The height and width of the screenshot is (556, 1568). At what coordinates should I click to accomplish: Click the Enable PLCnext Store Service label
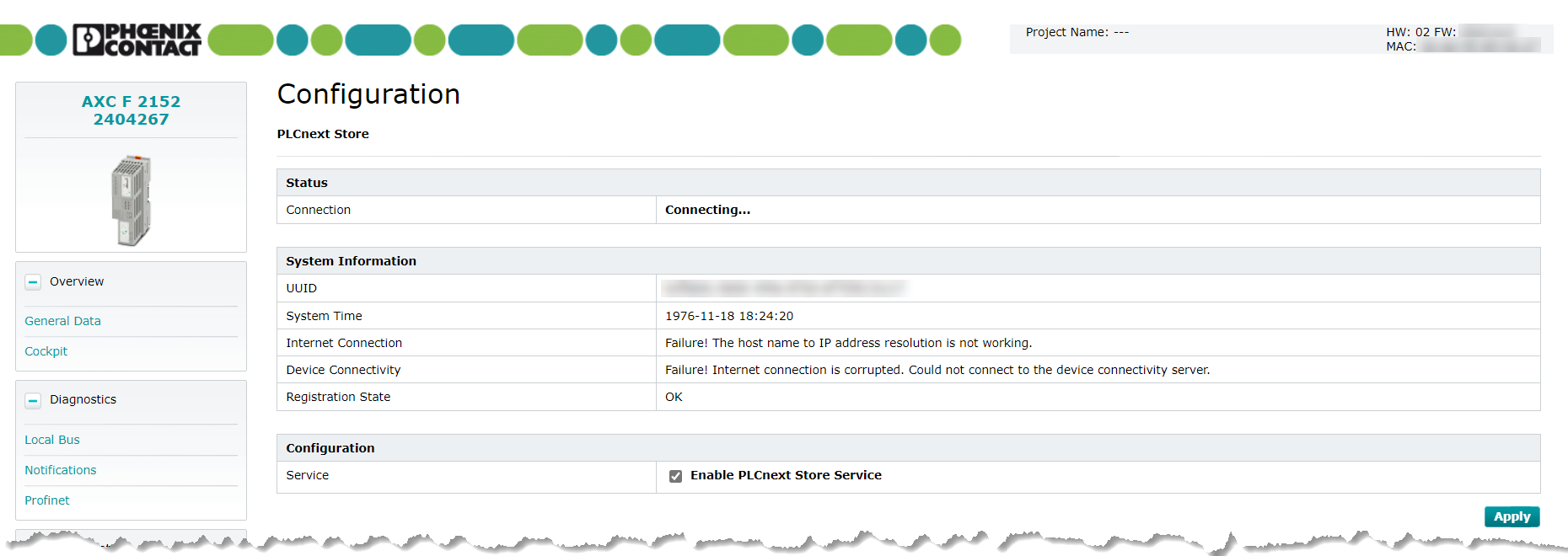(786, 475)
